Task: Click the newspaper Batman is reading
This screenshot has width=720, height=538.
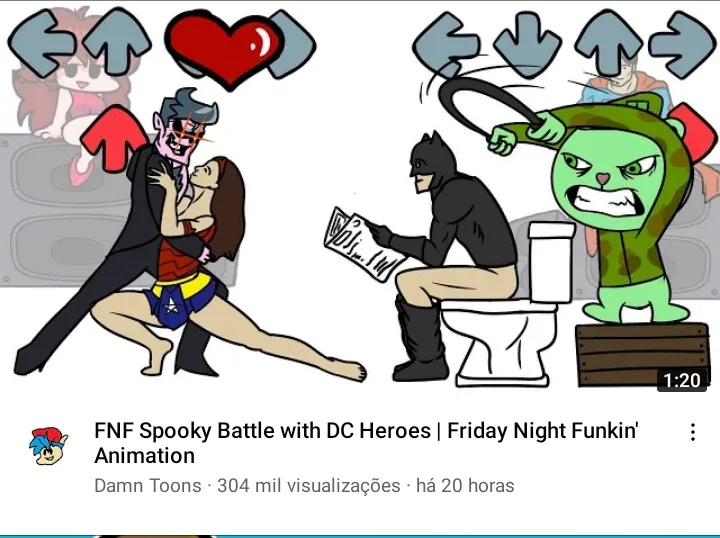Action: [x=363, y=244]
